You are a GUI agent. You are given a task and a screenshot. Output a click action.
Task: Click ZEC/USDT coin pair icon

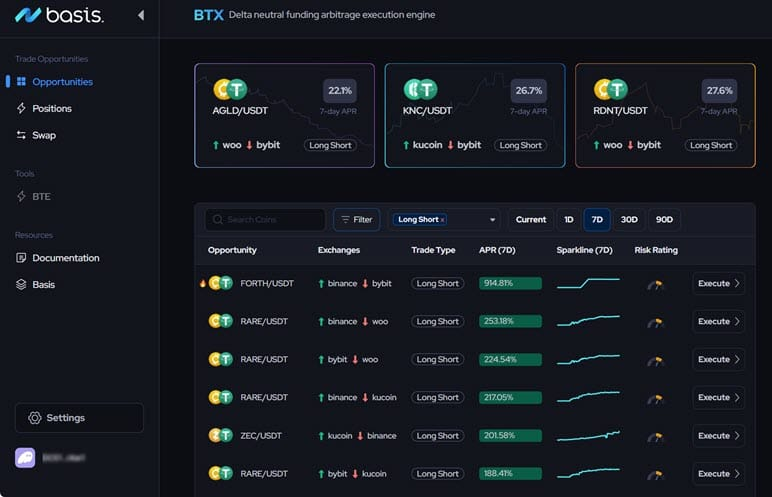[x=221, y=435]
